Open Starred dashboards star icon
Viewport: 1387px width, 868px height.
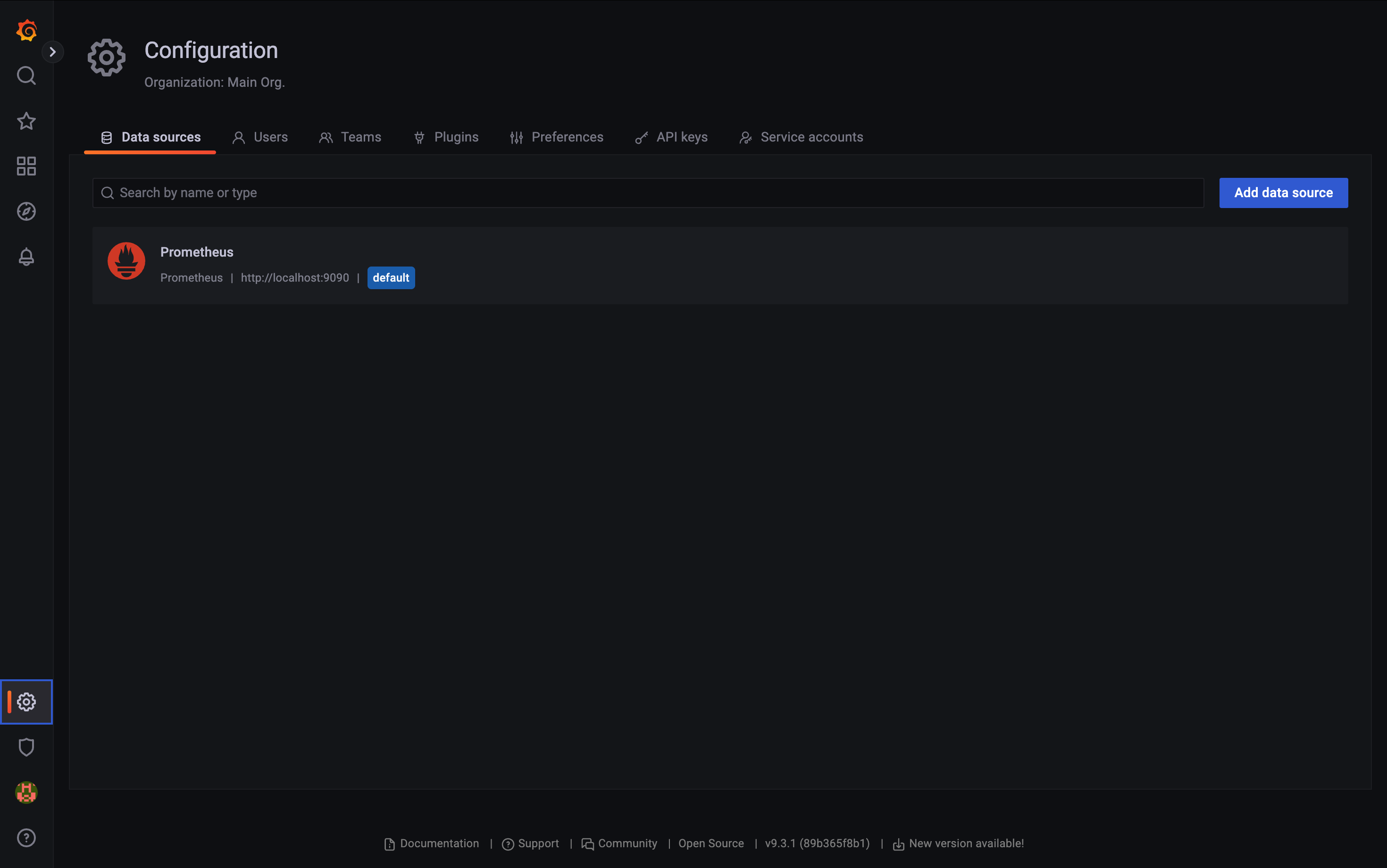(26, 121)
